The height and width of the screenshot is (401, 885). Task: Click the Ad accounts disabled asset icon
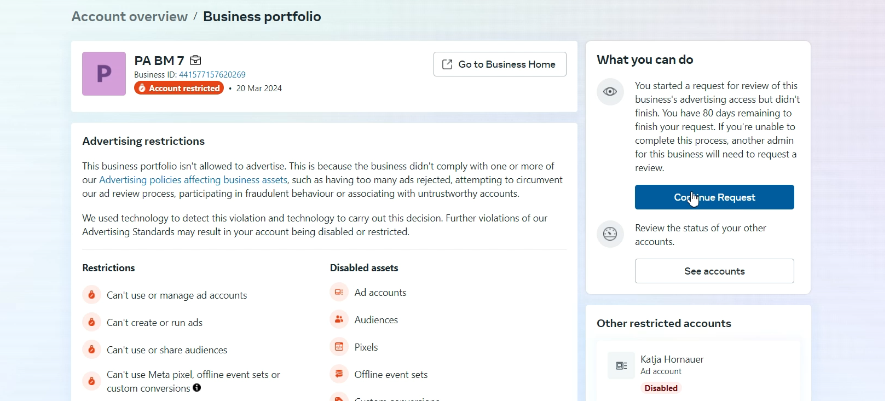click(x=339, y=292)
